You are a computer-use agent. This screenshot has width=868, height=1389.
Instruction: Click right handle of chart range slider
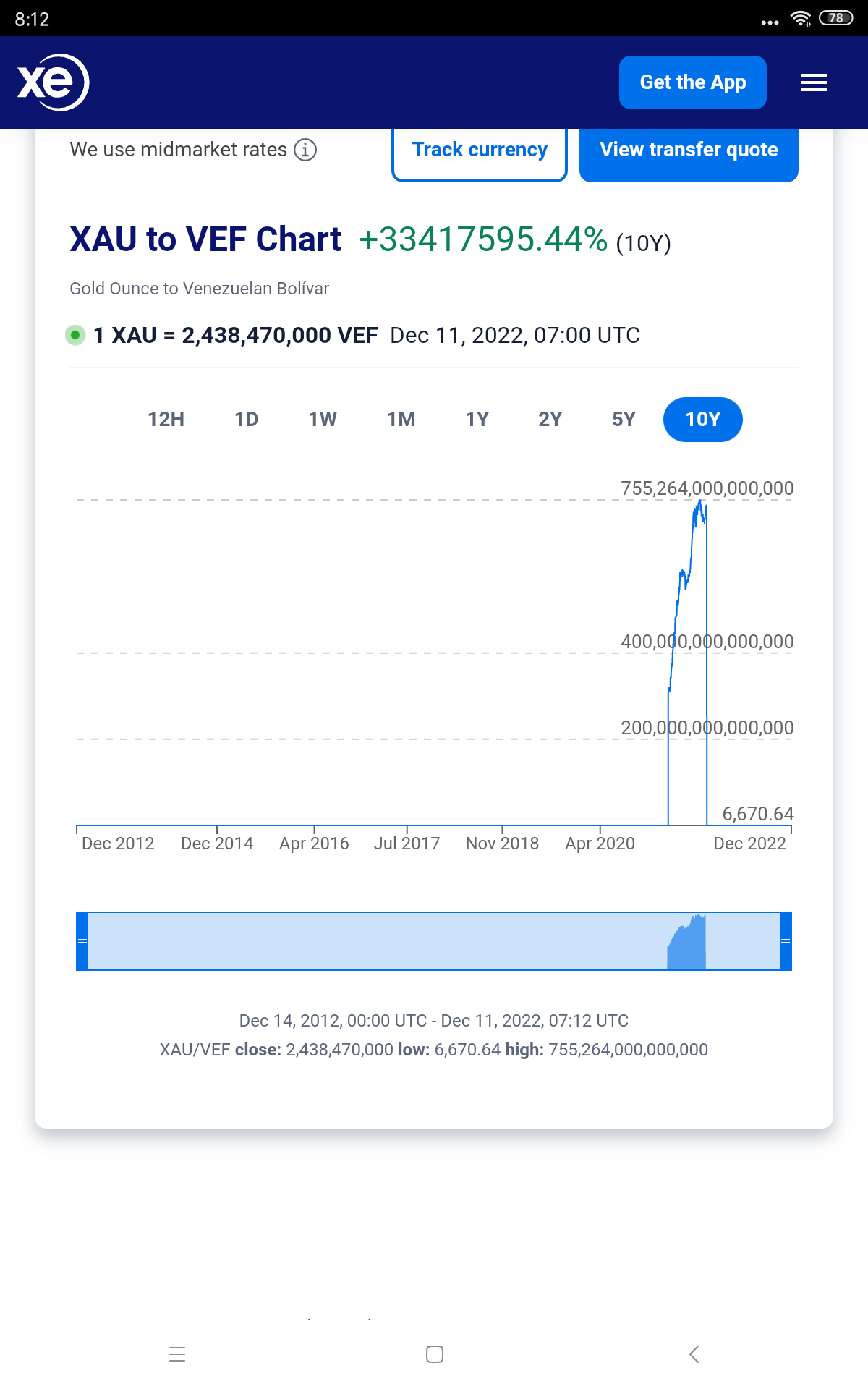point(786,940)
